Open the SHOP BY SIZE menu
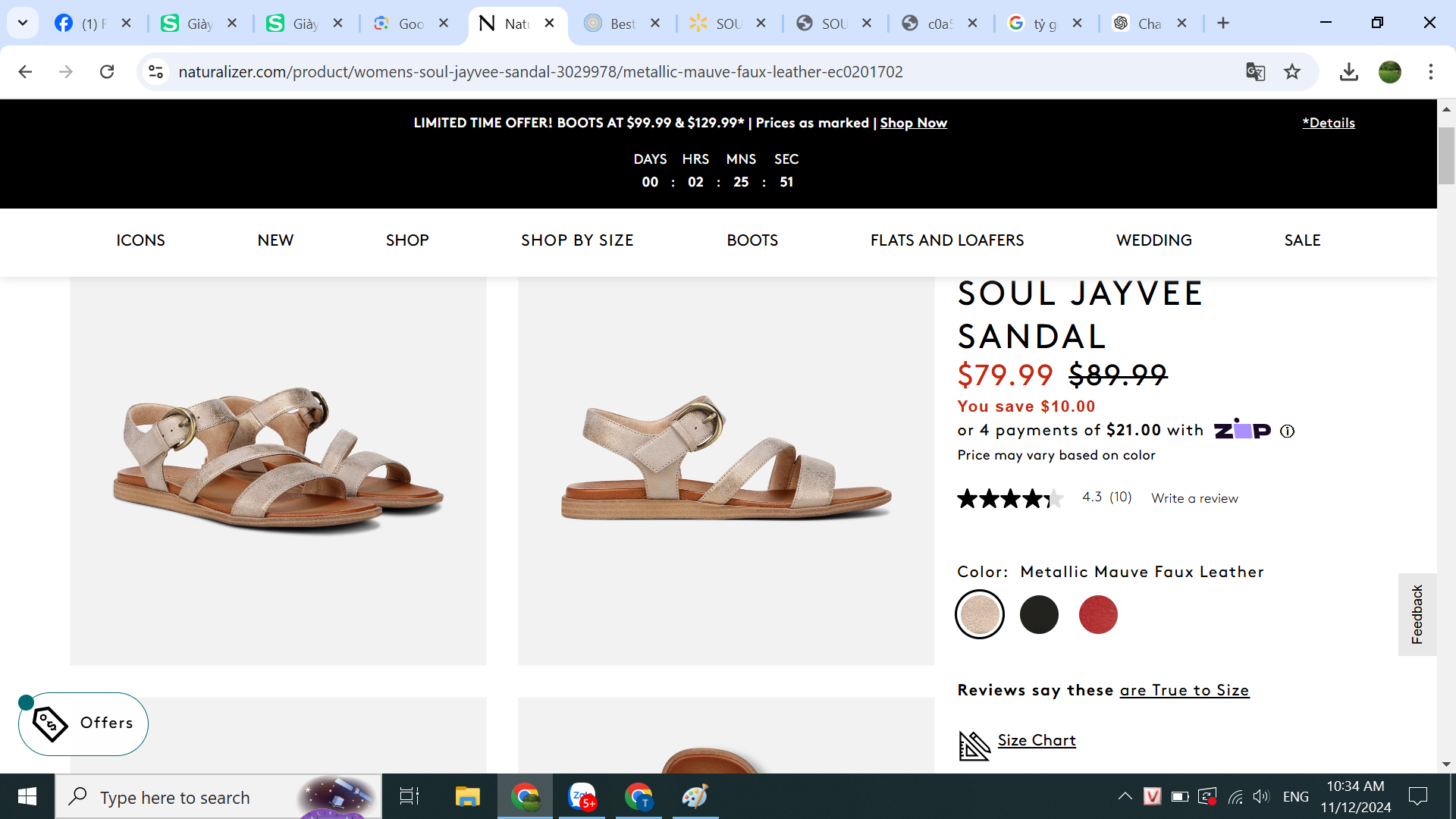 pyautogui.click(x=577, y=240)
